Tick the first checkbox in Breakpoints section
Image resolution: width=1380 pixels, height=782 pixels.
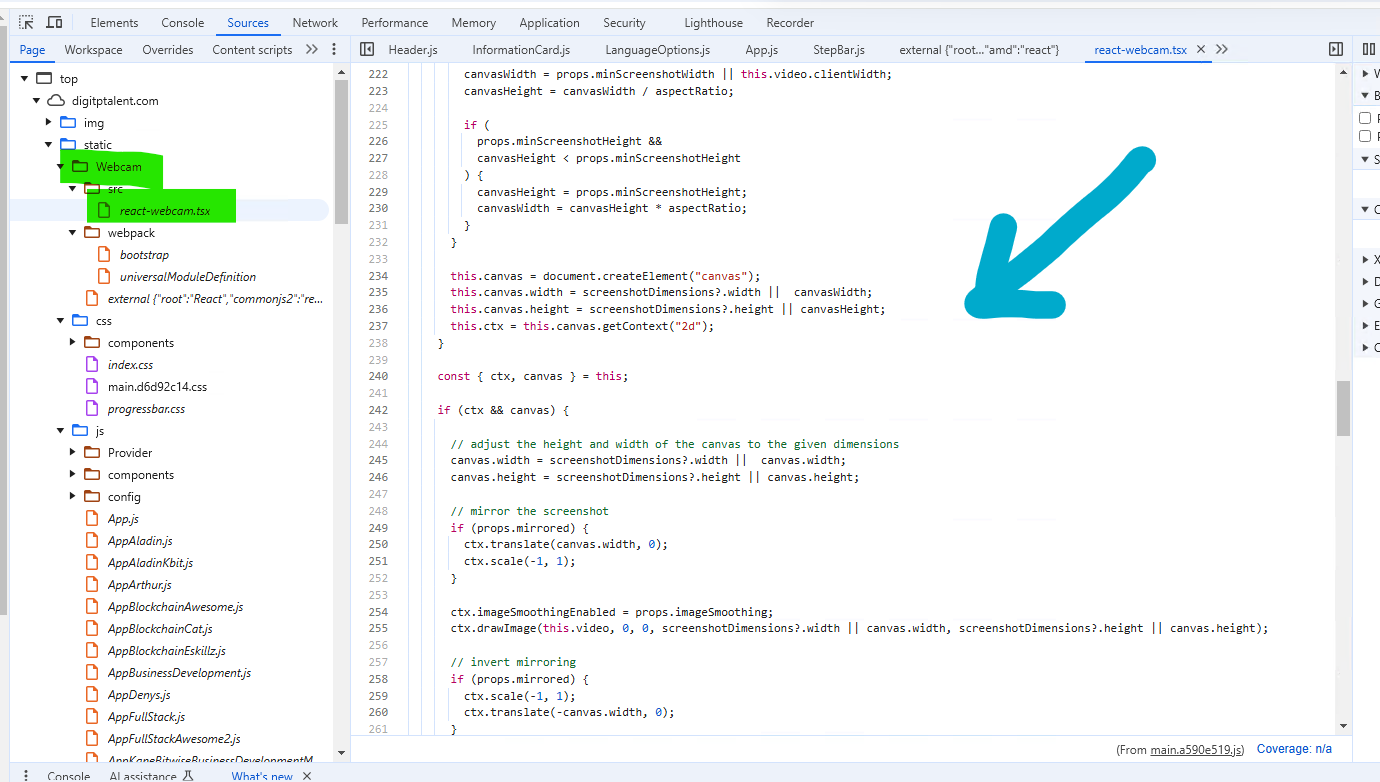(1365, 118)
